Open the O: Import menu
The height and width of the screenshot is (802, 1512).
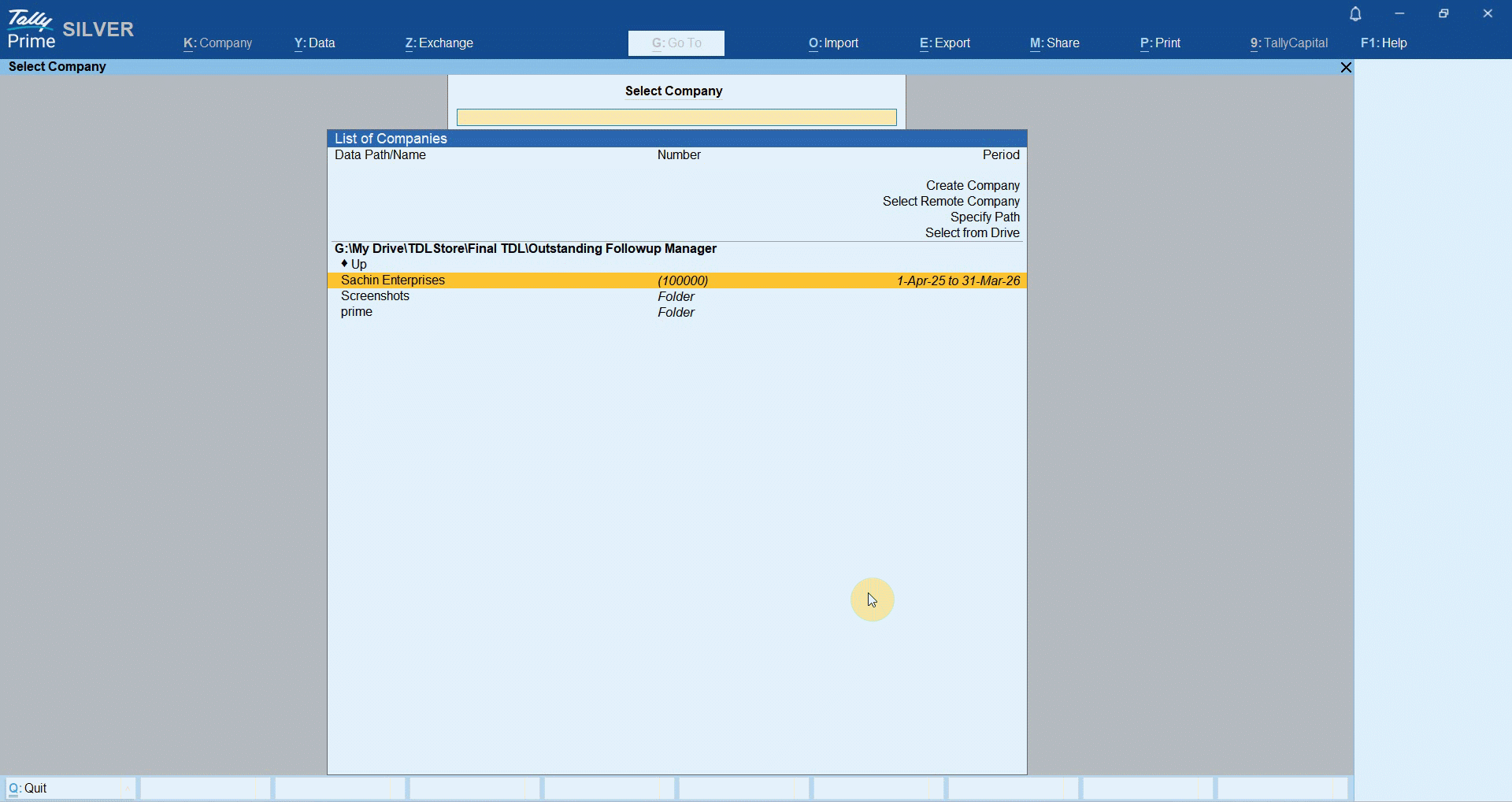coord(833,43)
